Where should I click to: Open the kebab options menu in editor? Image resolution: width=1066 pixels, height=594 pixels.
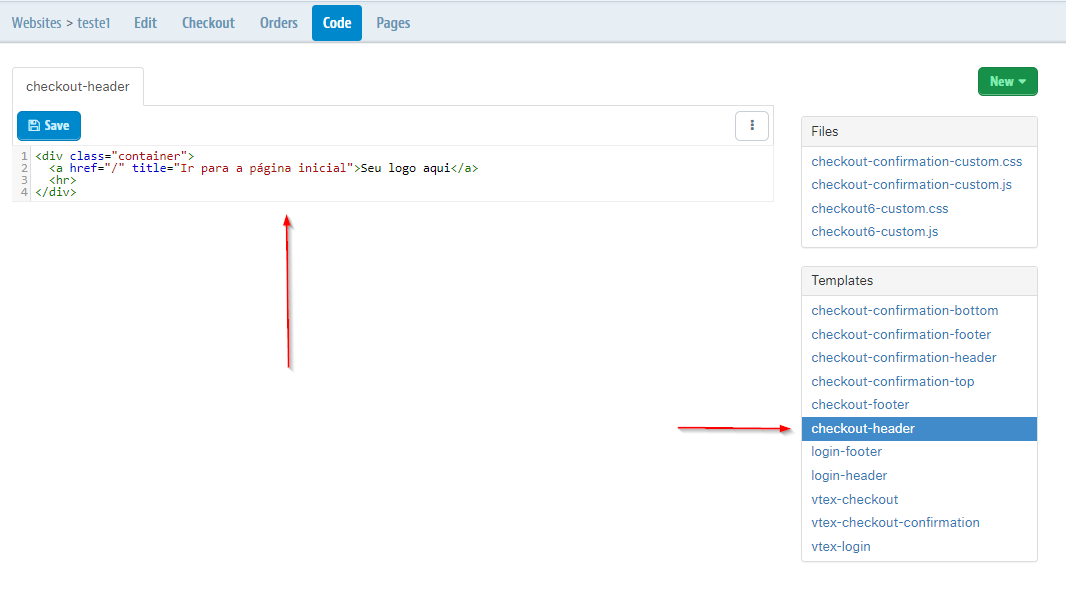pyautogui.click(x=752, y=125)
